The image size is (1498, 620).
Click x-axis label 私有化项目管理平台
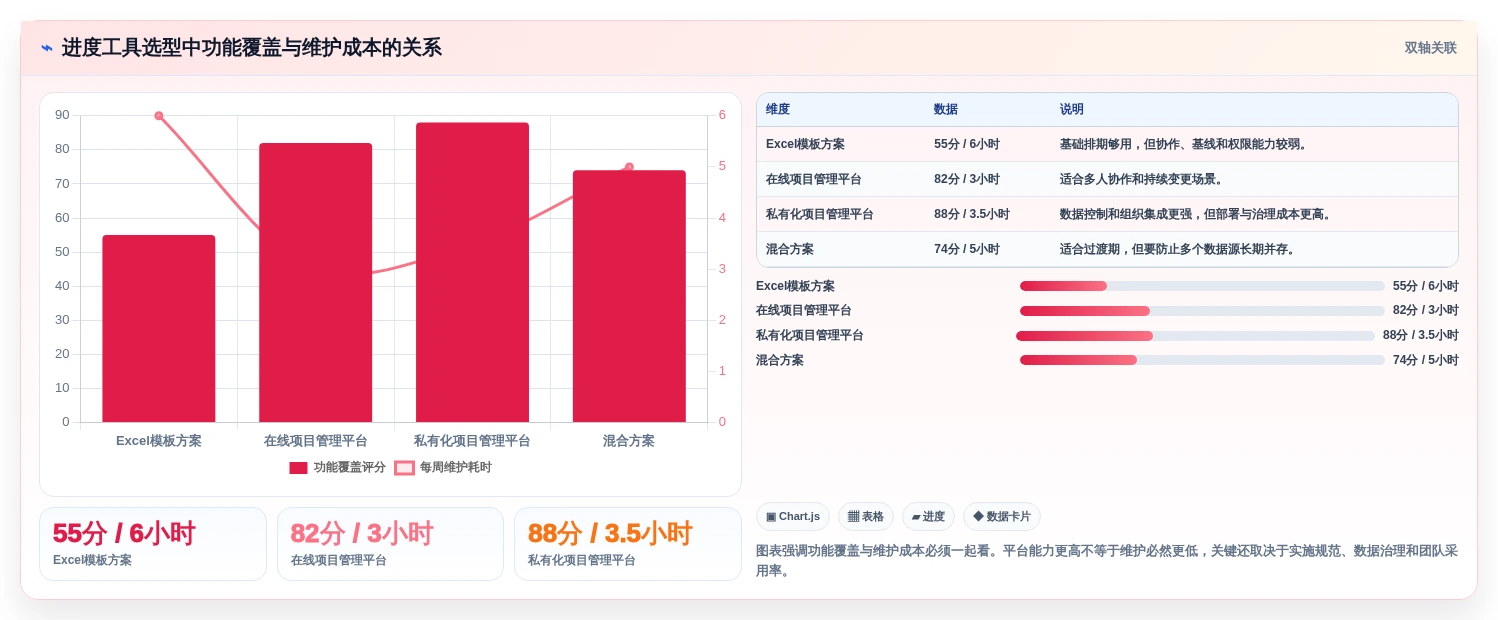pyautogui.click(x=472, y=440)
